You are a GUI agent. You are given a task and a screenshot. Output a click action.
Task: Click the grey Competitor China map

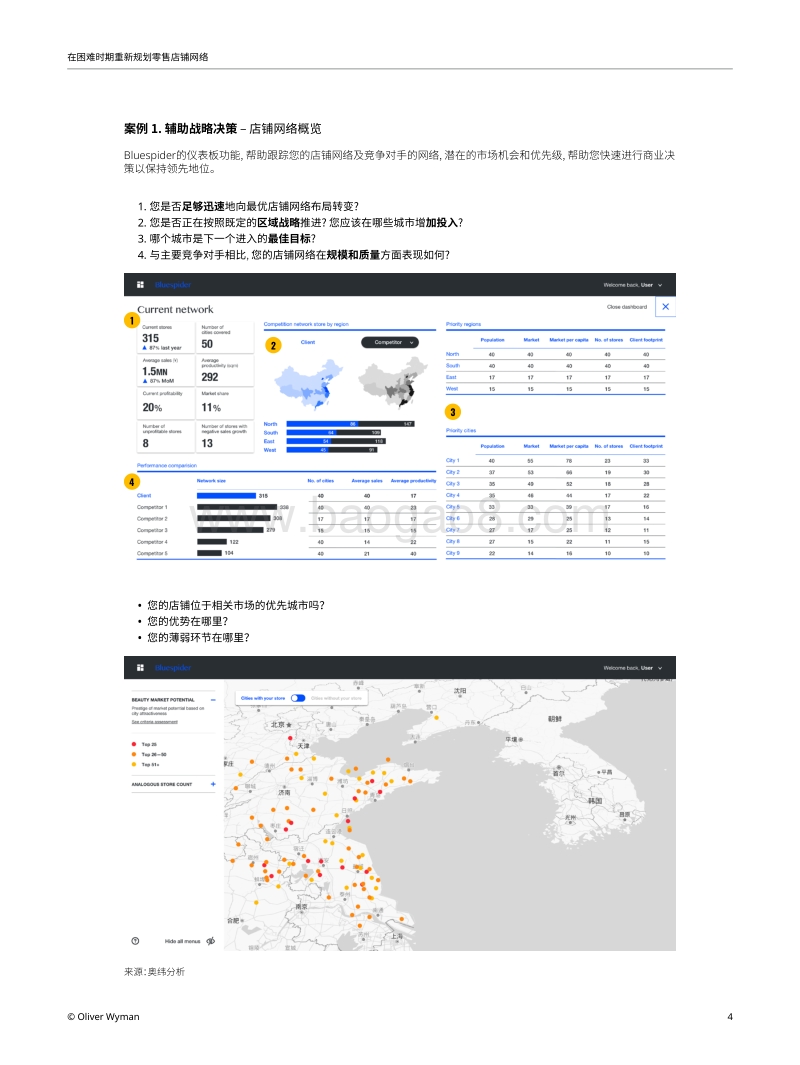(395, 384)
